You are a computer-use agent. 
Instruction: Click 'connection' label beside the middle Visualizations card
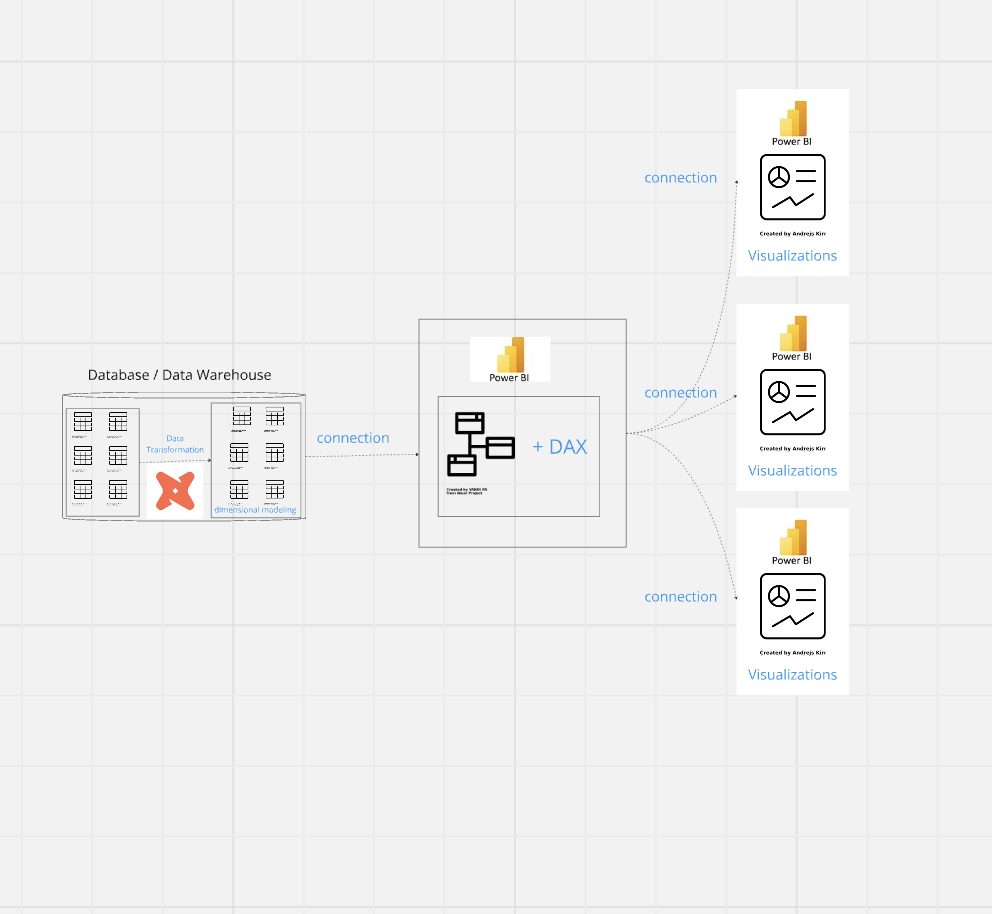pyautogui.click(x=681, y=393)
